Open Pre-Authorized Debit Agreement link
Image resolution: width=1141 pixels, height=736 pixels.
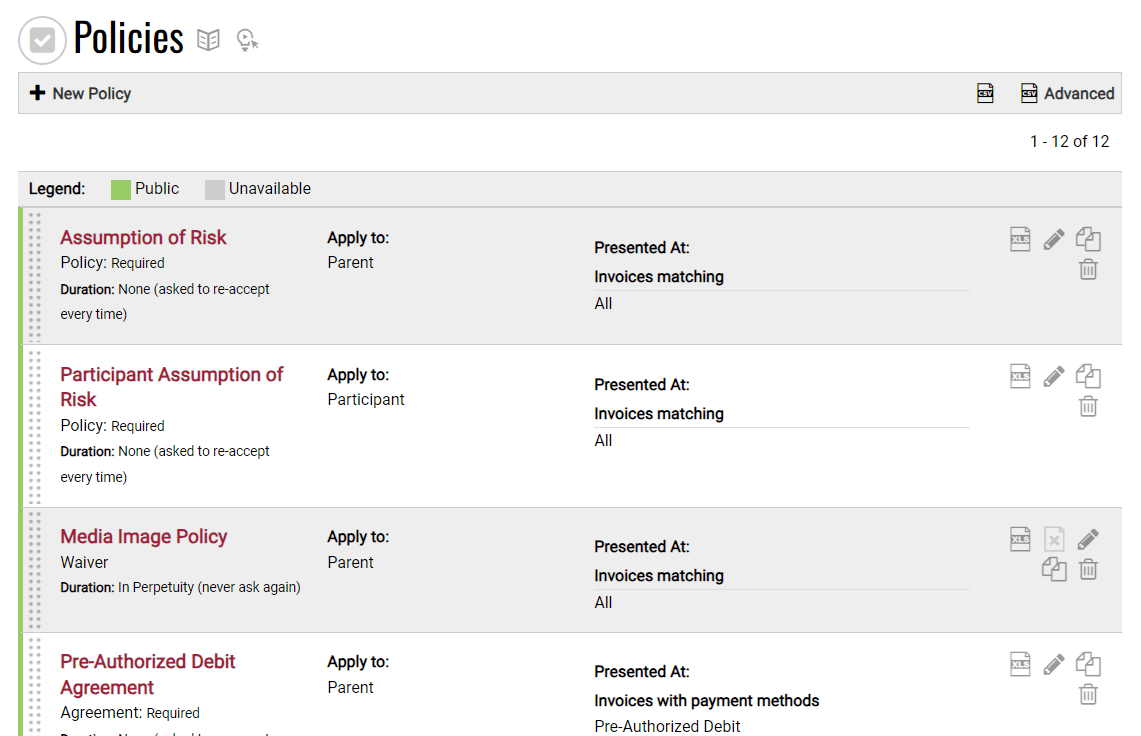[x=148, y=674]
